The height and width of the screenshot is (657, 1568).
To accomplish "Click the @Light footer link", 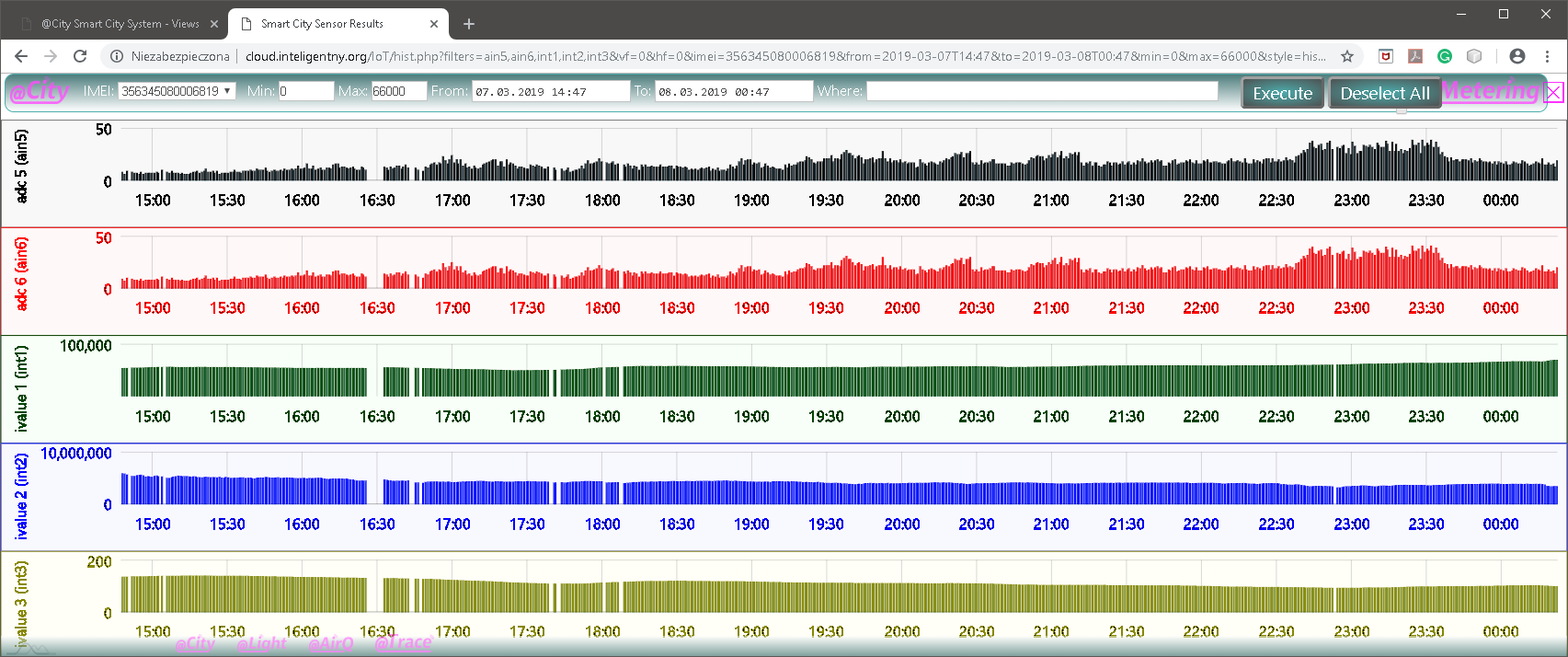I will click(x=261, y=643).
